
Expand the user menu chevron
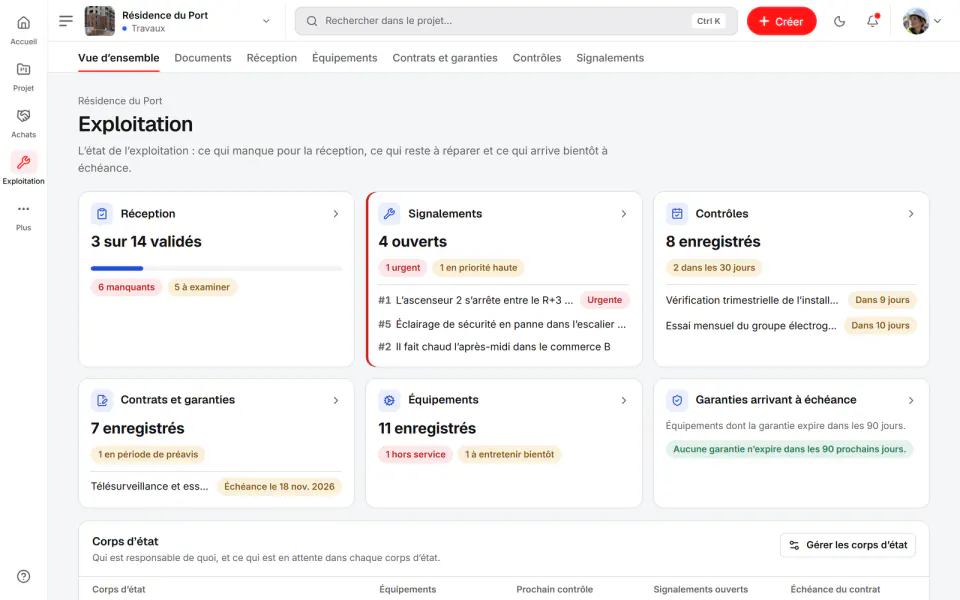point(937,21)
